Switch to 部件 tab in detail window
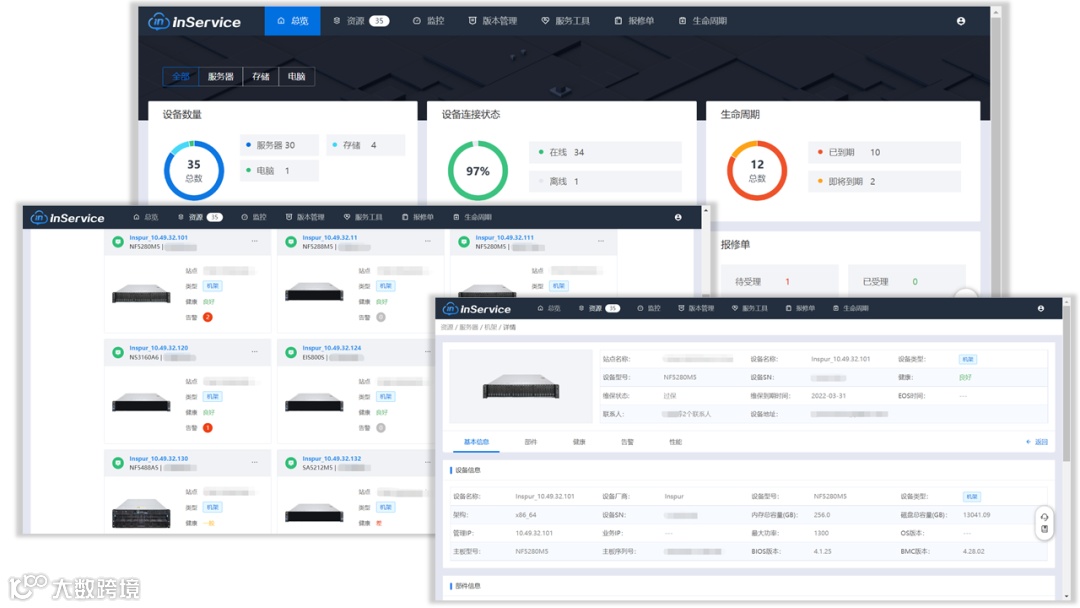 (x=530, y=442)
